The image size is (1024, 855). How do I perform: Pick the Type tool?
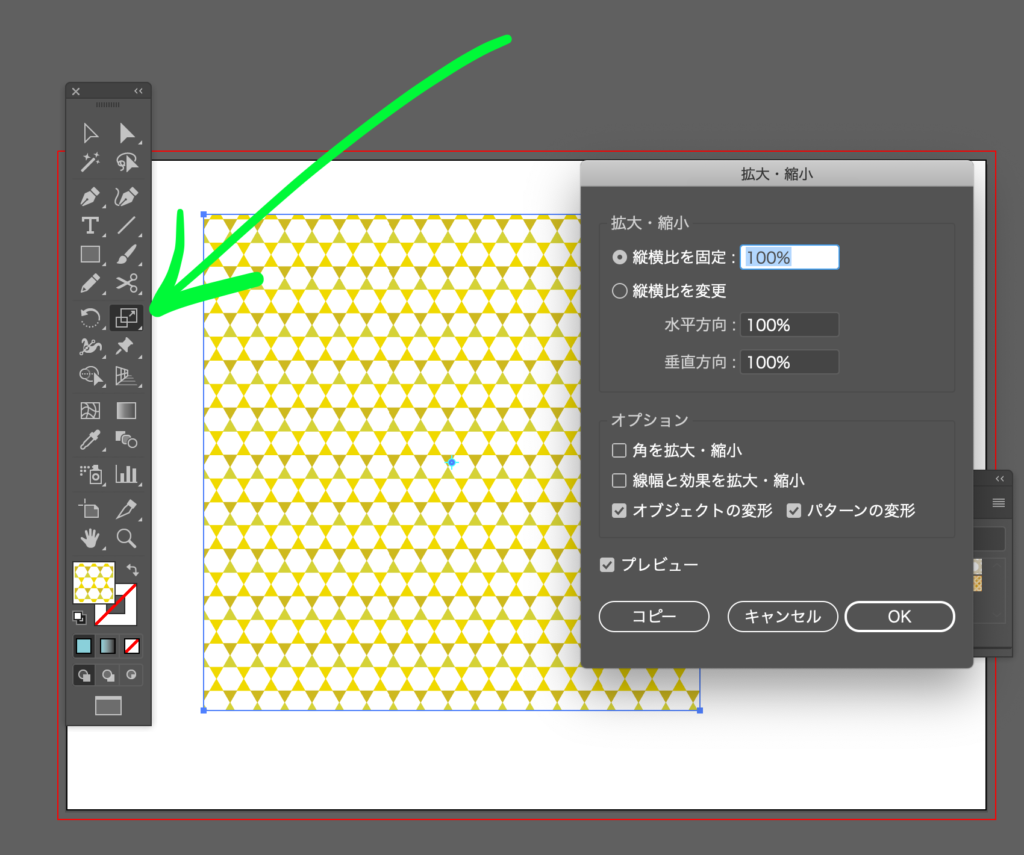(x=90, y=225)
